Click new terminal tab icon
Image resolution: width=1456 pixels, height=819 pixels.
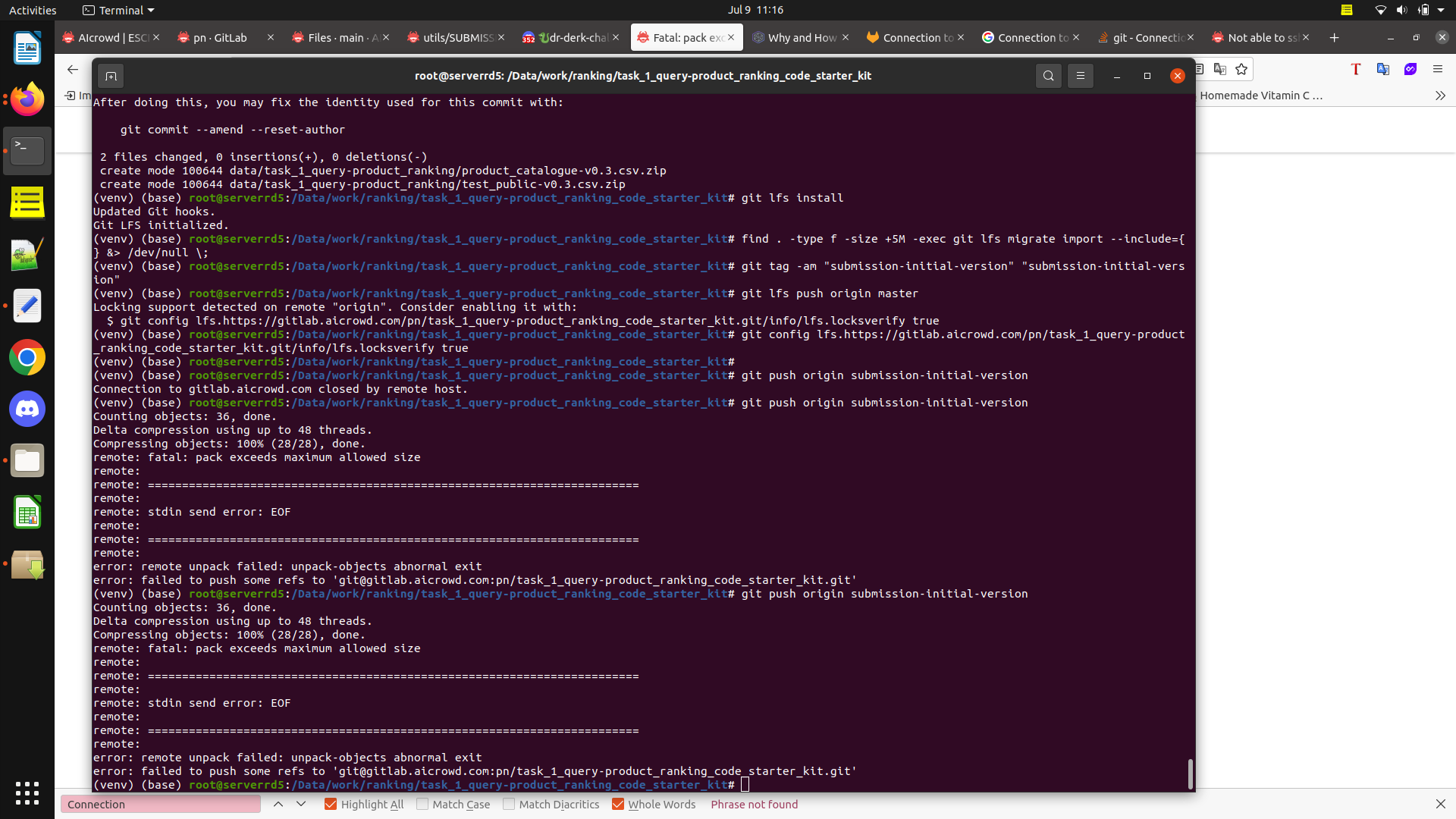point(111,76)
